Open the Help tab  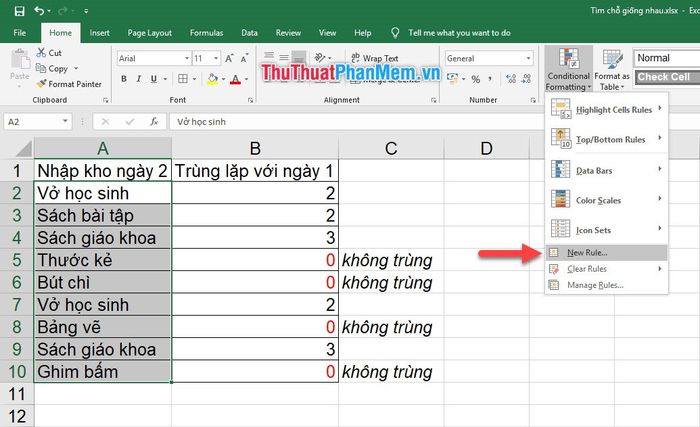point(362,33)
